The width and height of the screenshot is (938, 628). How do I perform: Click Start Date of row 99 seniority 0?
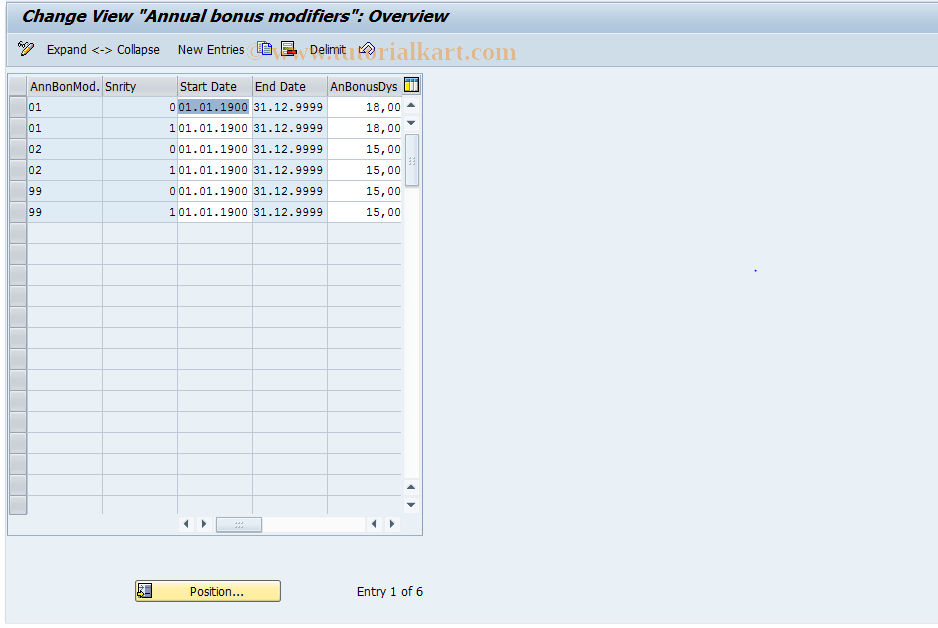[x=214, y=191]
